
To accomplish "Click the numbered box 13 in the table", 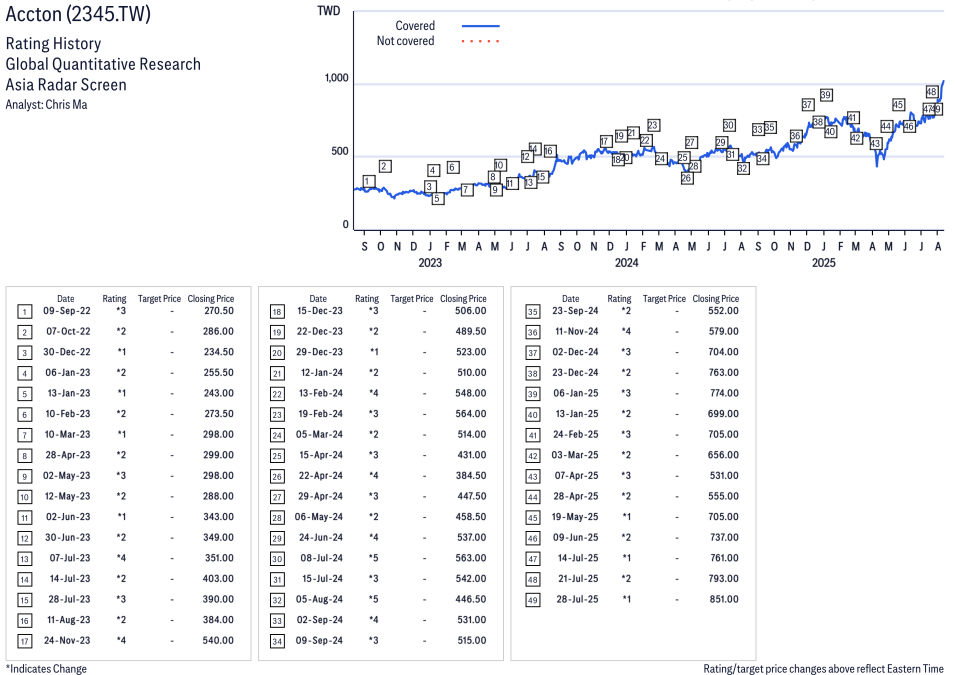I will 24,559.
